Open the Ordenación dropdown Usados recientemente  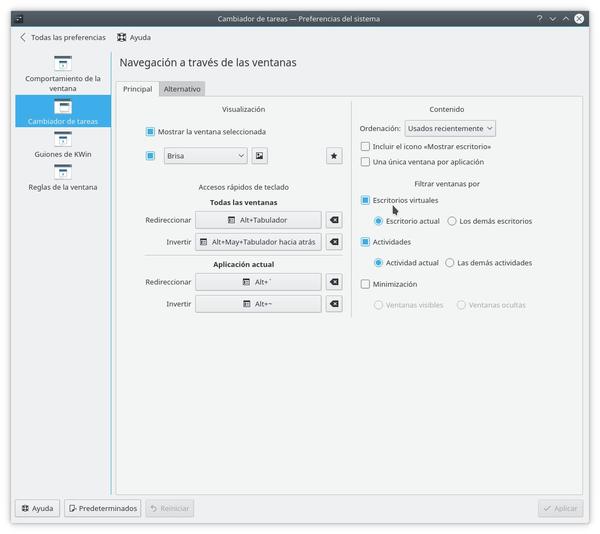point(450,128)
